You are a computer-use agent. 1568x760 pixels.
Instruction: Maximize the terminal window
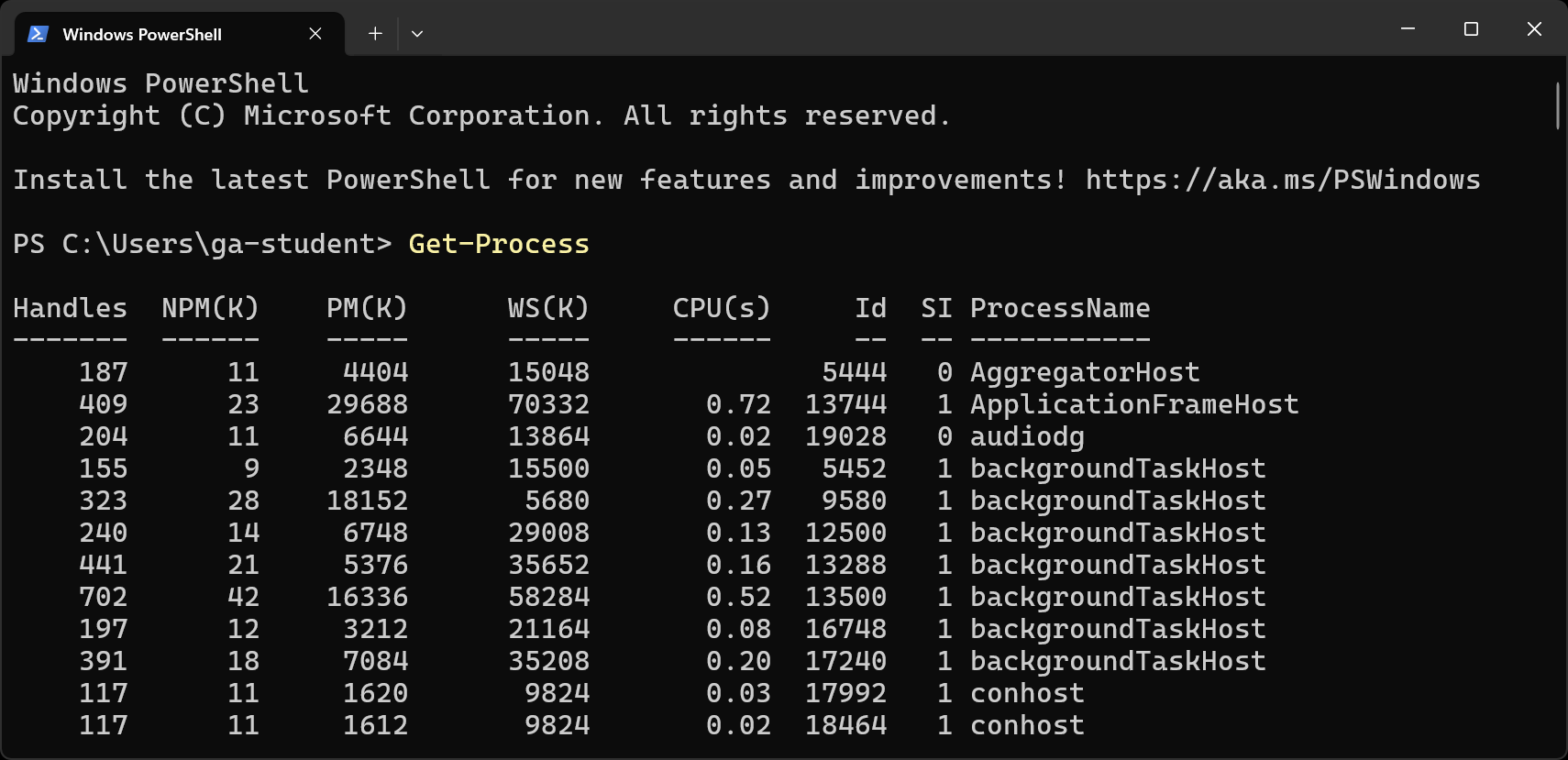point(1471,28)
